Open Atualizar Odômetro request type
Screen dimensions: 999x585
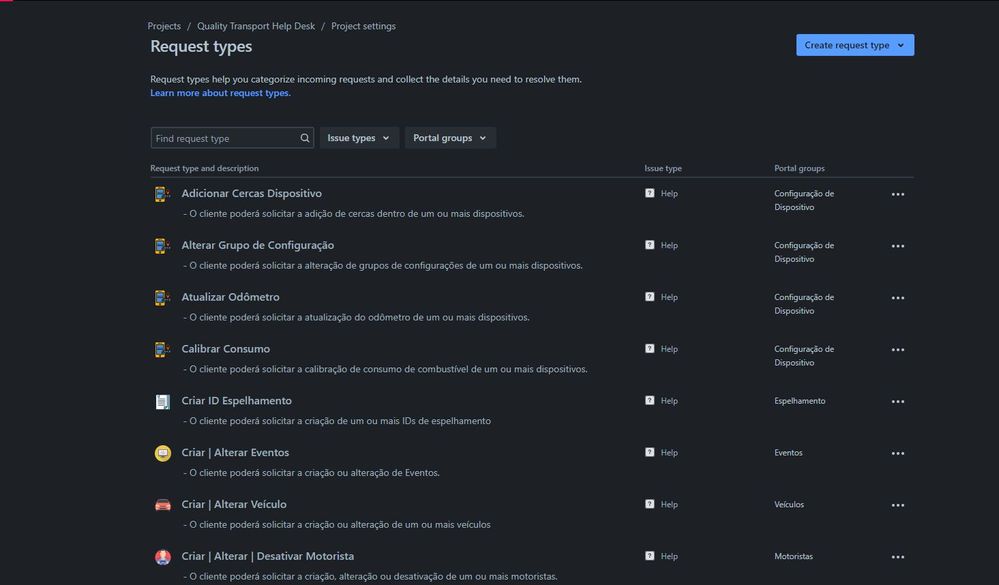[x=230, y=297]
